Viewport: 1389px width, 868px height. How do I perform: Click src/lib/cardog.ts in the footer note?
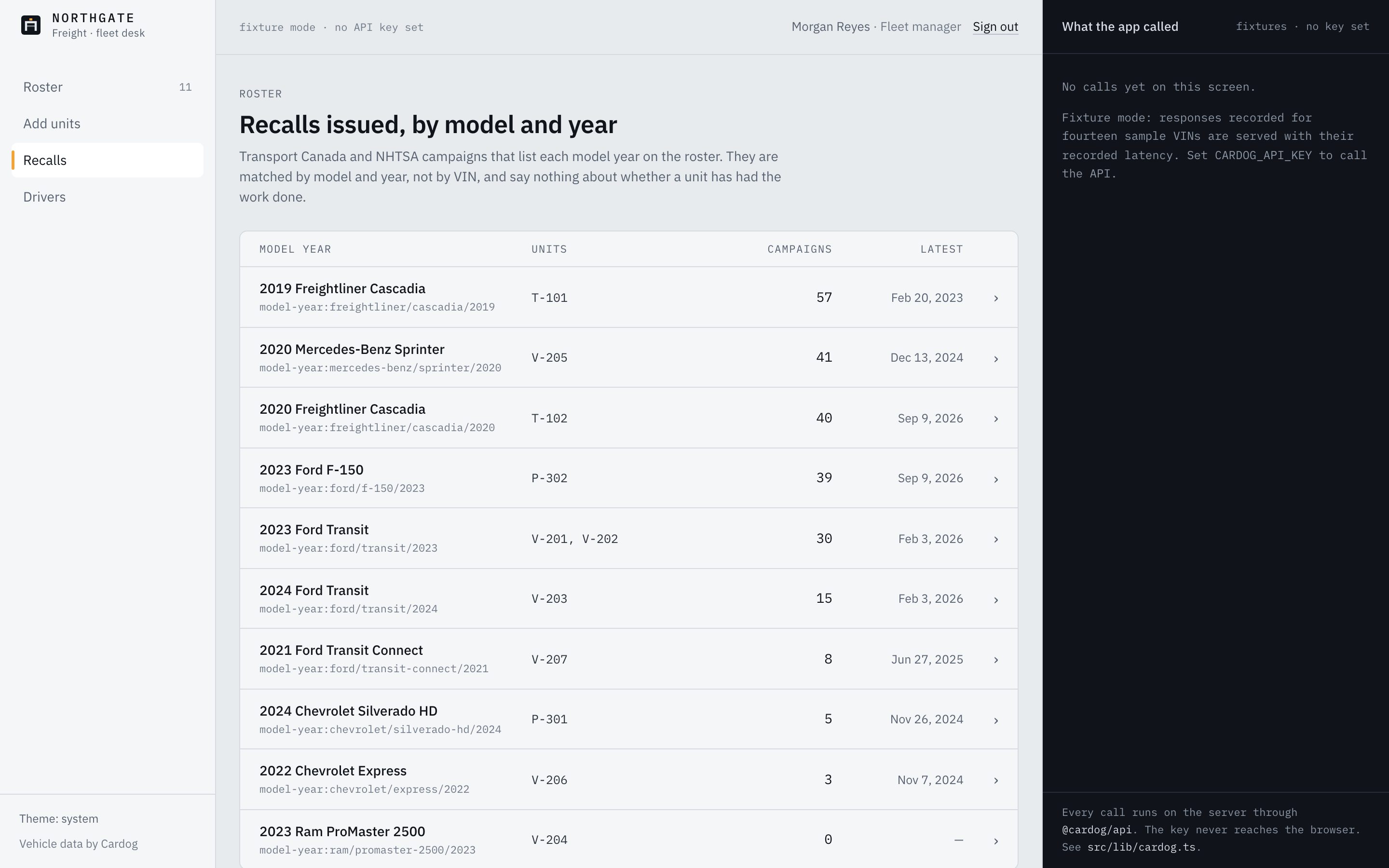(1141, 847)
